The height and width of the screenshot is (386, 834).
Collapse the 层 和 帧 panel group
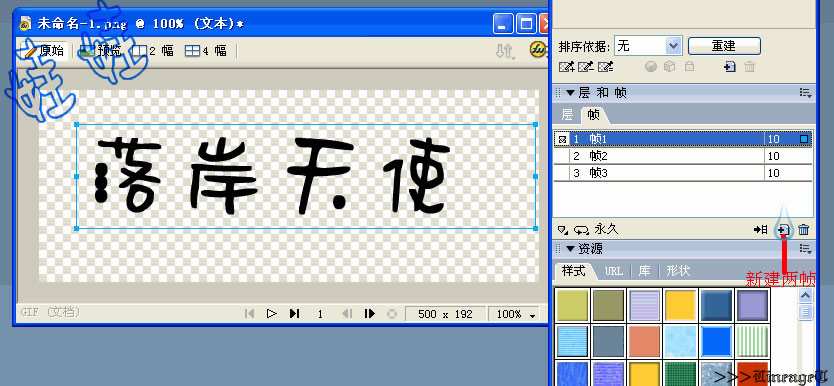tap(570, 93)
